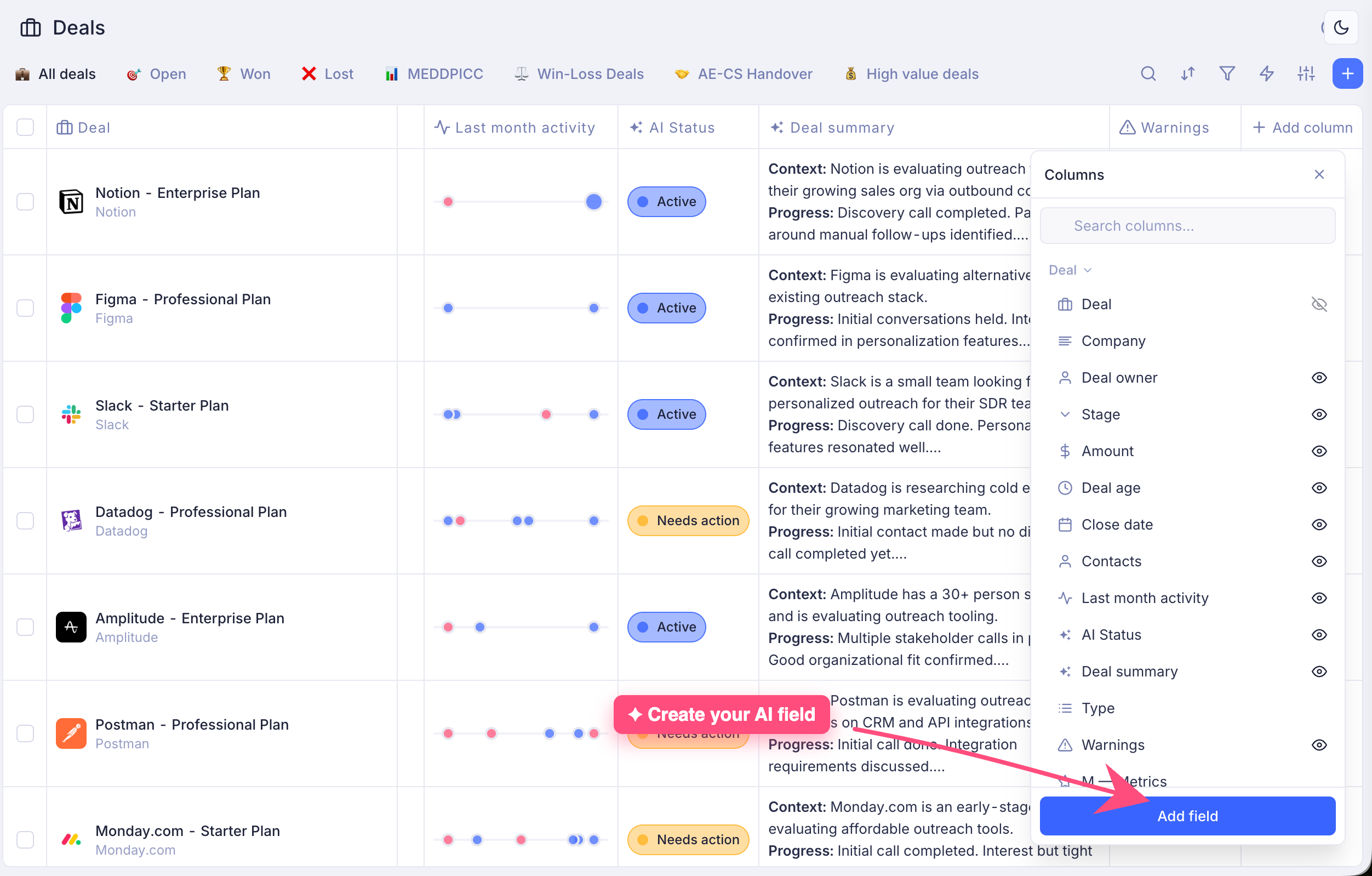Open the filter funnel icon

point(1227,73)
